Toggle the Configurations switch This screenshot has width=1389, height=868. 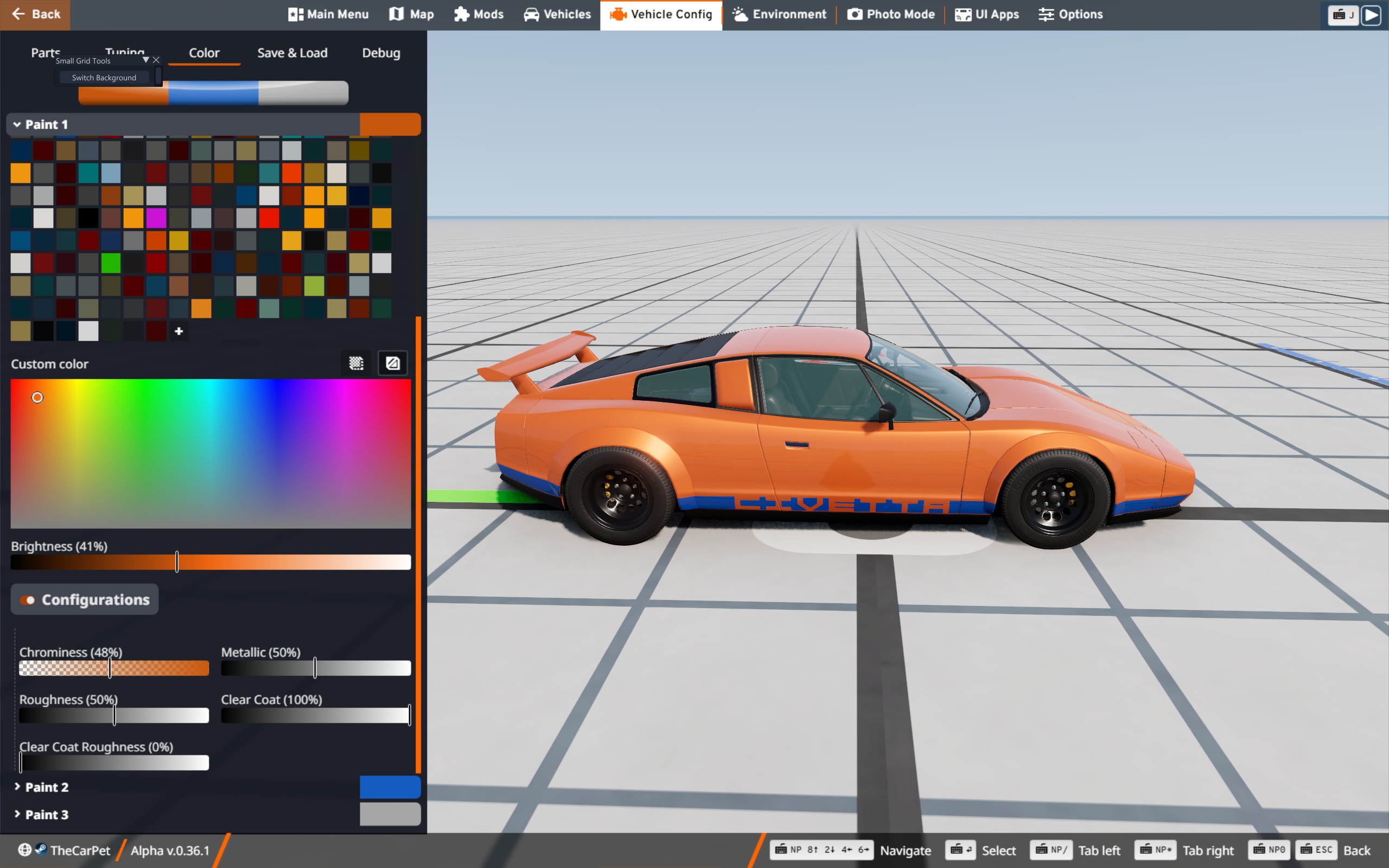(28, 600)
